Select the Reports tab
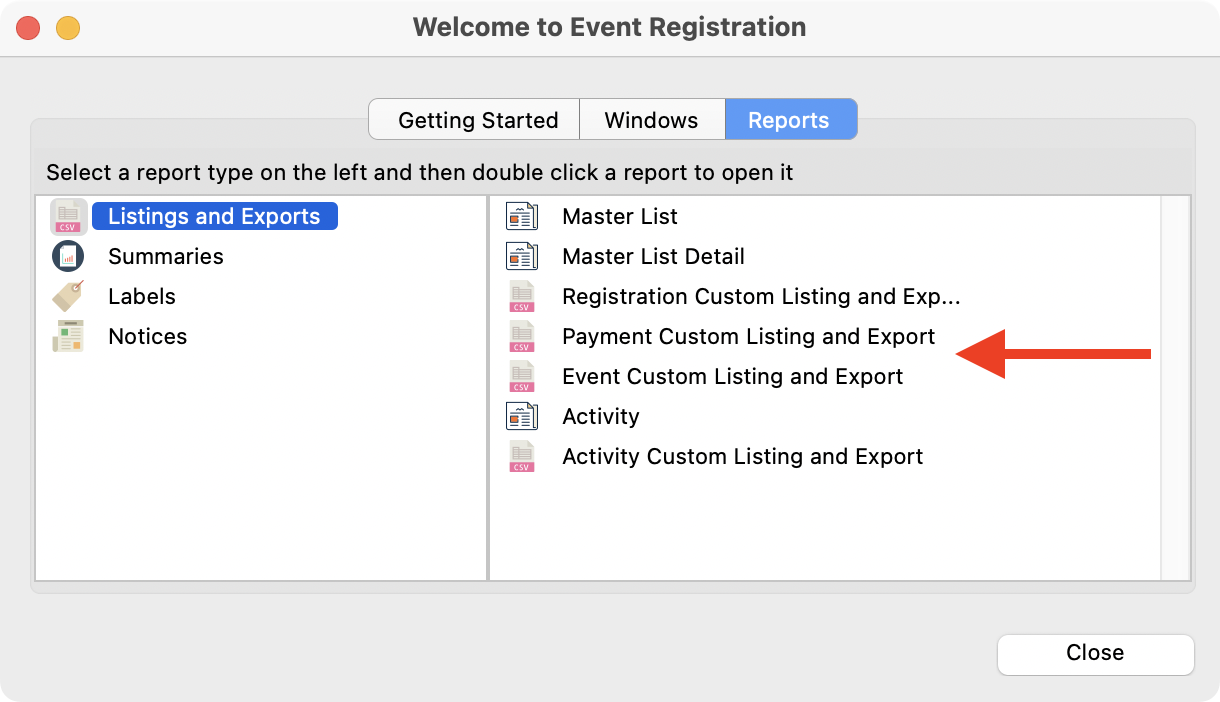The image size is (1220, 702). click(789, 120)
